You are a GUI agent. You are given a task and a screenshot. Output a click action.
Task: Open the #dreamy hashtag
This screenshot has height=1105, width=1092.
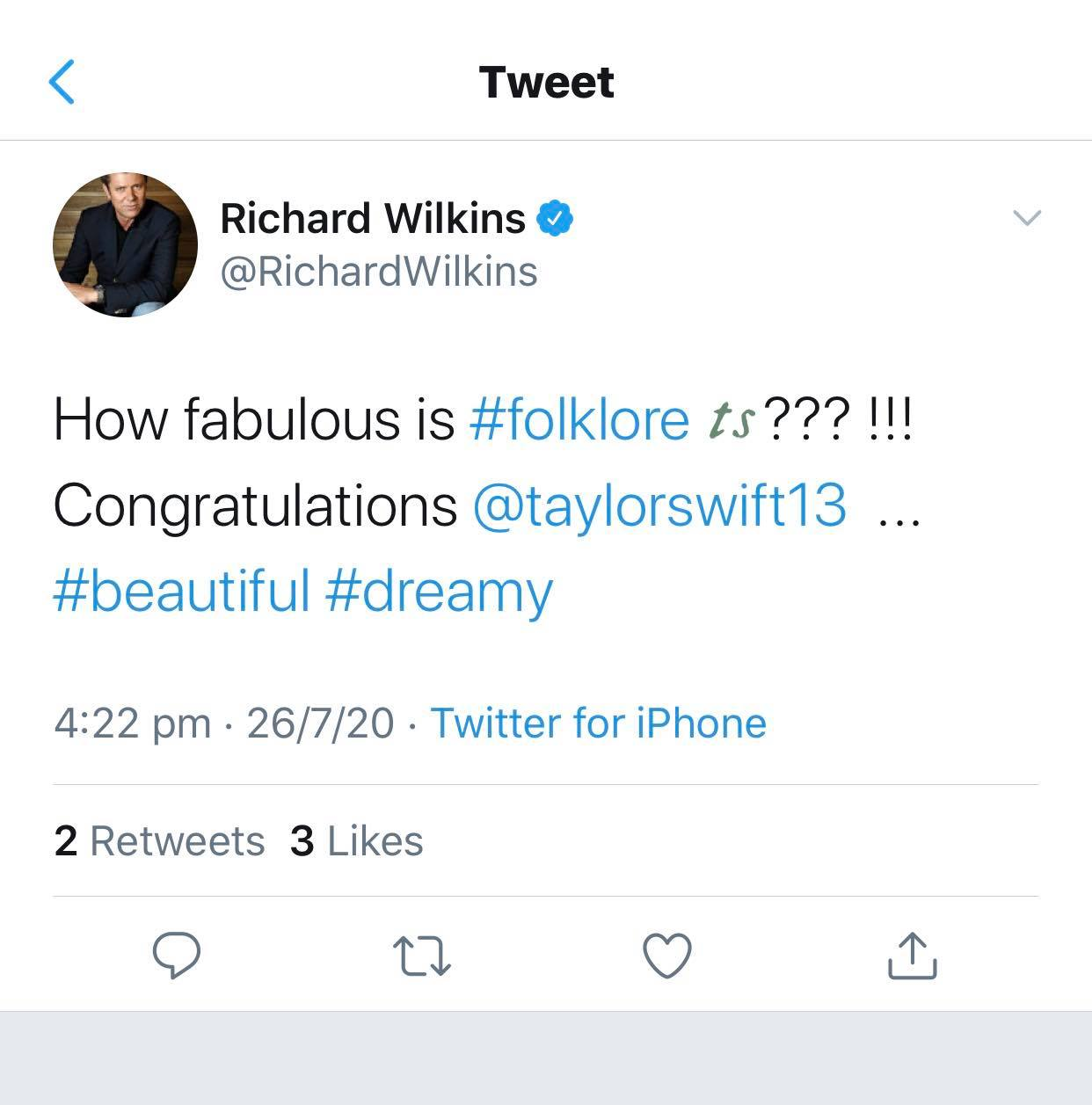(438, 592)
